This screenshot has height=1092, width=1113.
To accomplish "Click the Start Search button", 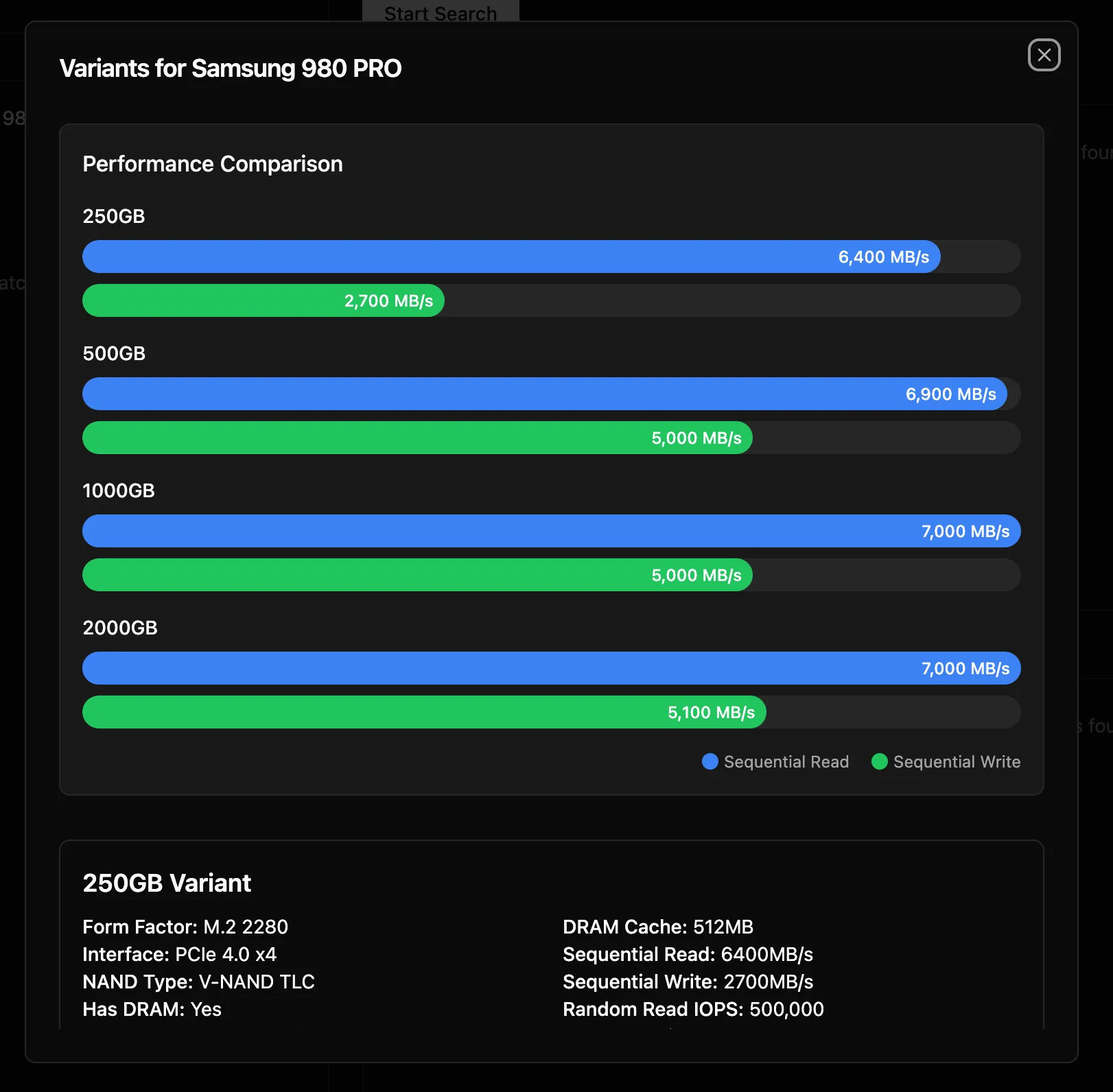I will click(x=441, y=12).
